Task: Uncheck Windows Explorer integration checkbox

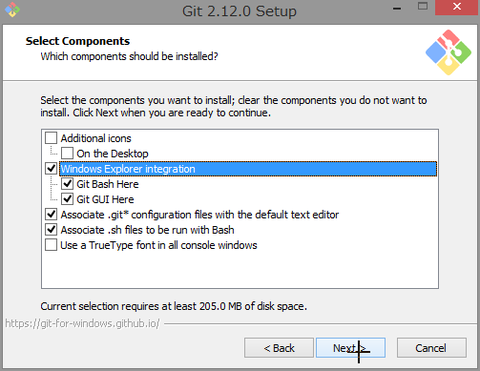Action: click(x=51, y=168)
